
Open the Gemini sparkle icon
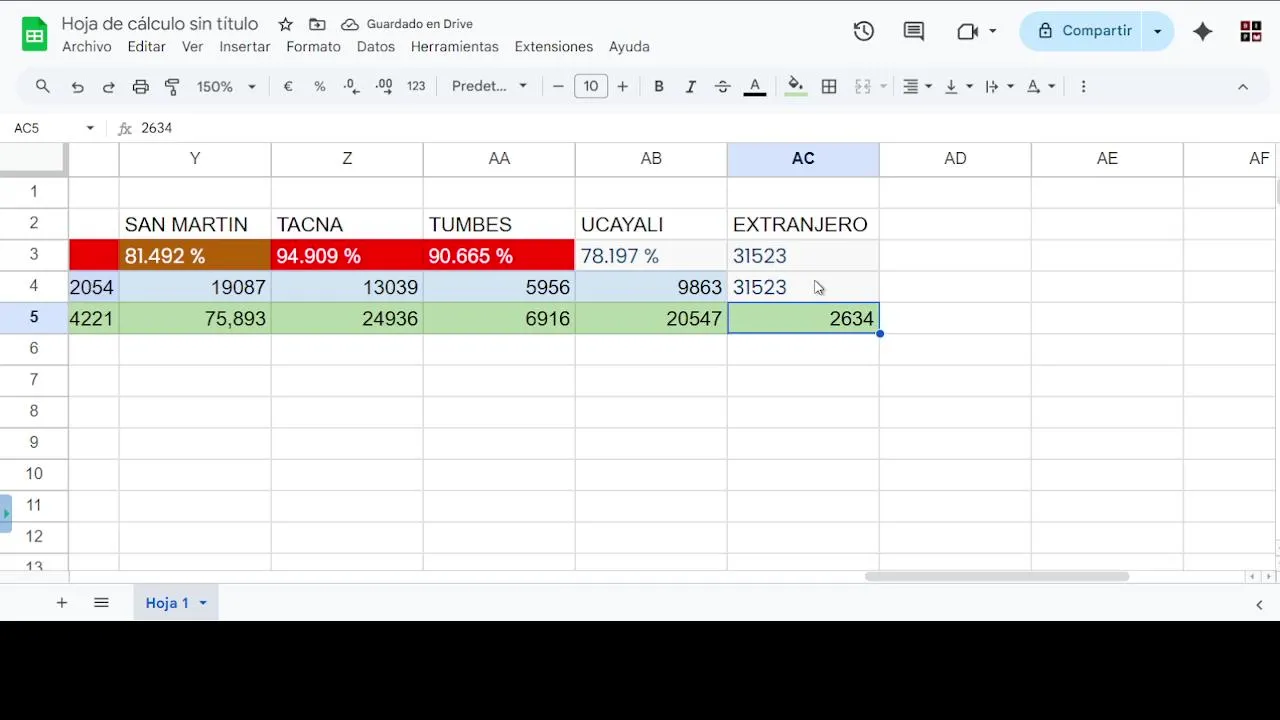tap(1203, 31)
